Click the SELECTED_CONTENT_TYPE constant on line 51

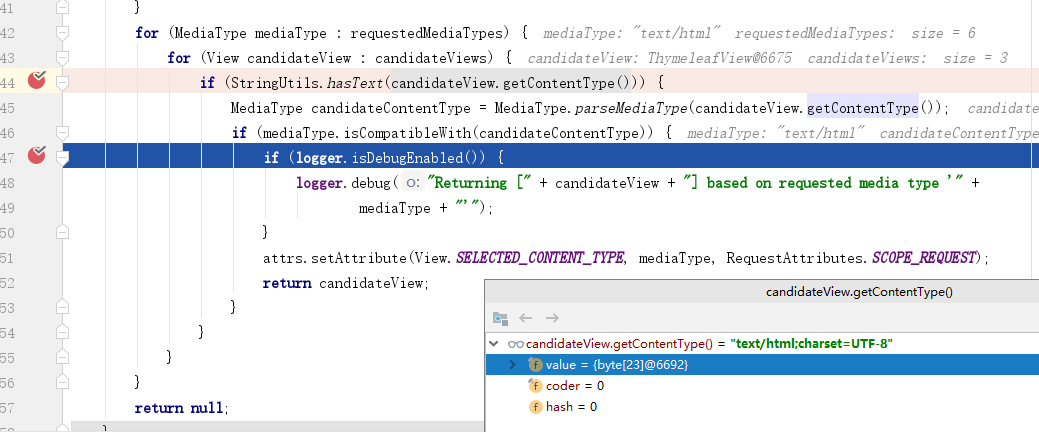[540, 258]
